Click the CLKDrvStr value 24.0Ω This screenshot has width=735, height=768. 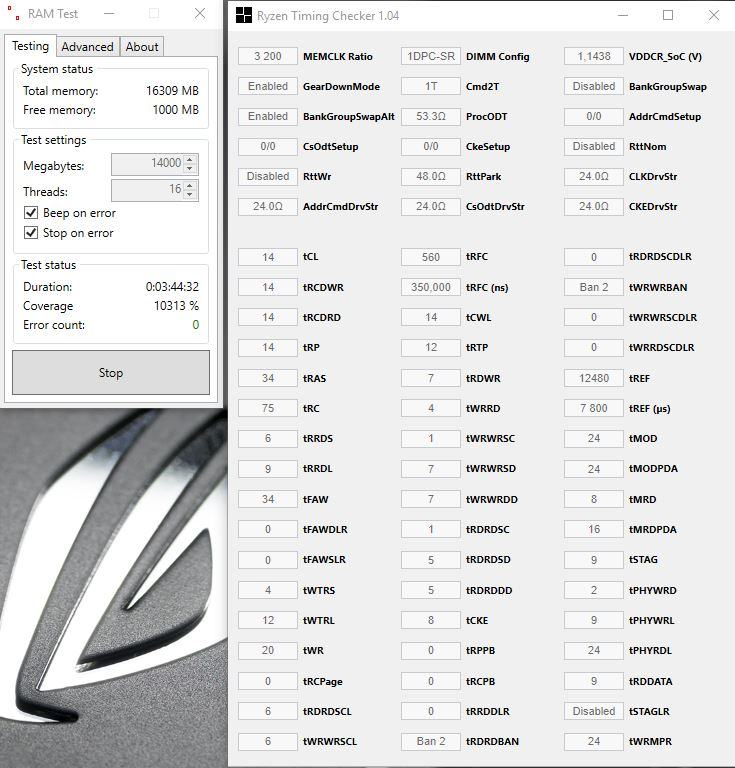point(594,176)
